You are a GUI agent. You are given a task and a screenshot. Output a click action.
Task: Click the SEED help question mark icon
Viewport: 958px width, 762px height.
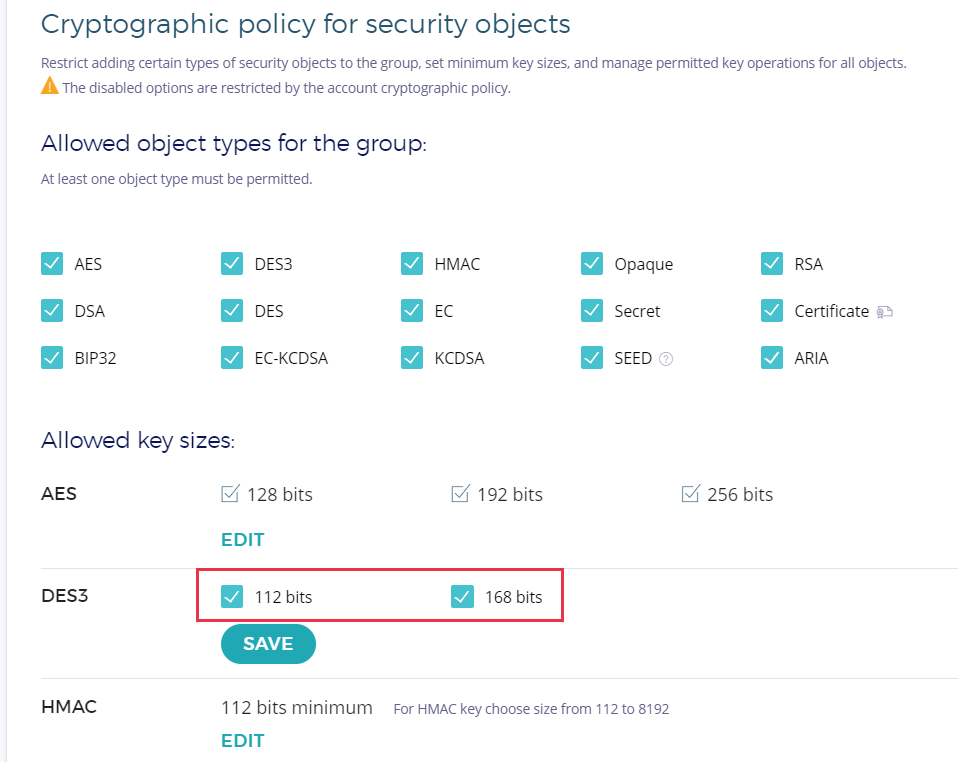[x=666, y=358]
